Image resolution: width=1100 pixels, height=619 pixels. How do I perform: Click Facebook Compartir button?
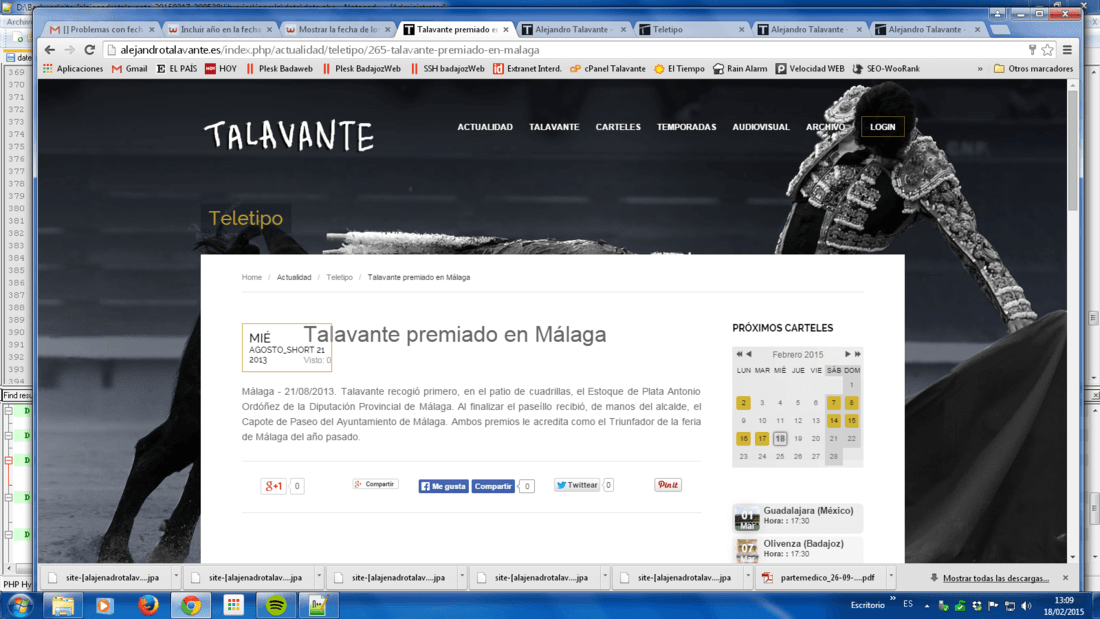[492, 486]
